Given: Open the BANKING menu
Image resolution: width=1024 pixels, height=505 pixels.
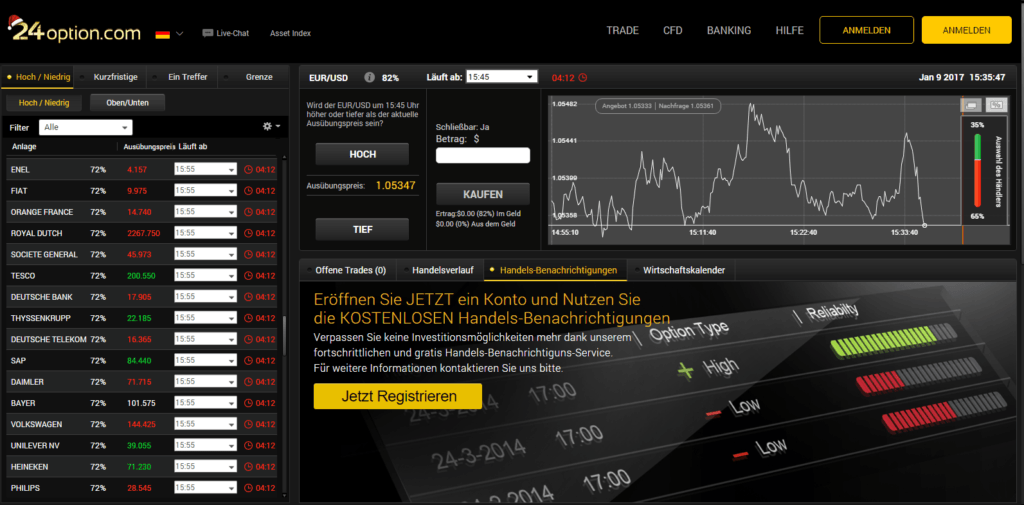Looking at the screenshot, I should pyautogui.click(x=729, y=31).
